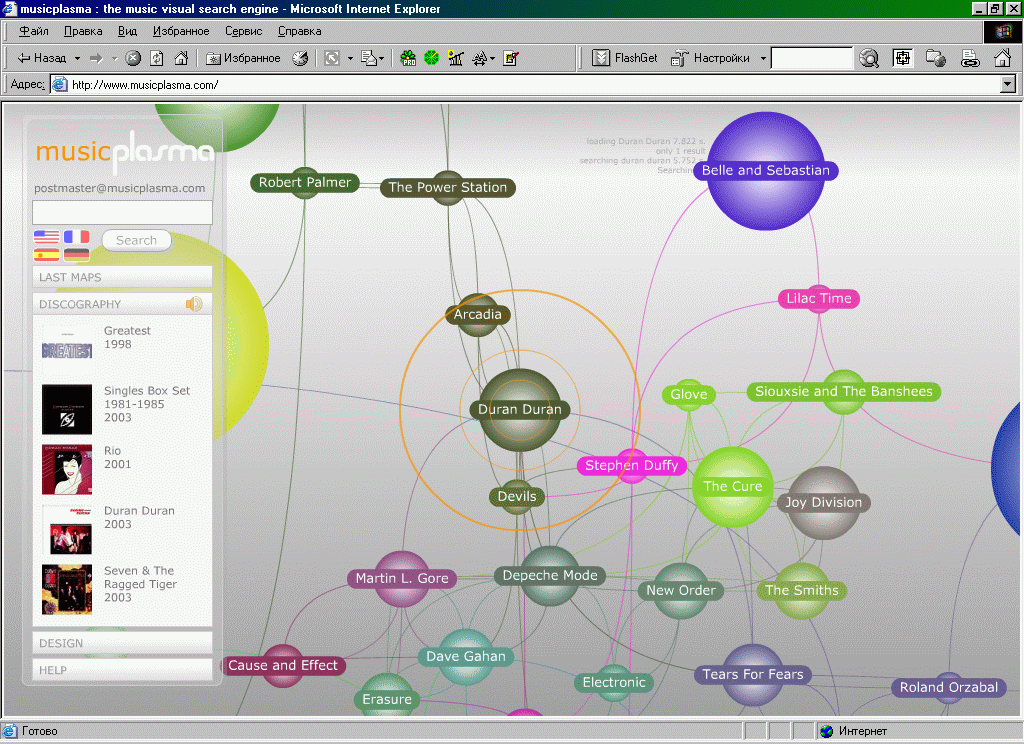
Task: Select the French flag language icon
Action: (x=77, y=237)
